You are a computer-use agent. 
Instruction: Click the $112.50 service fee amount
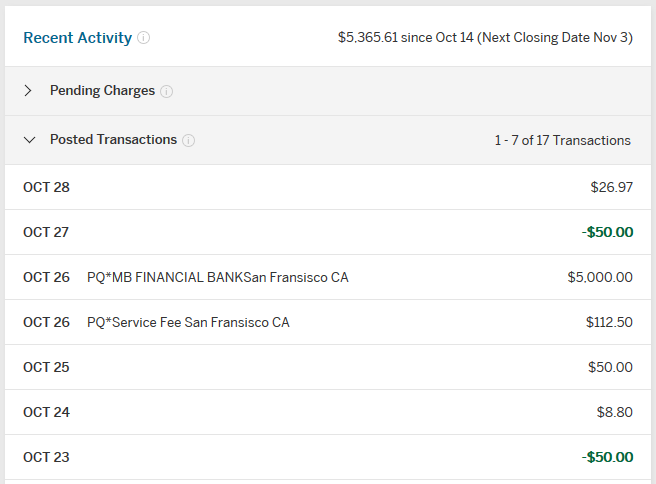click(x=609, y=322)
